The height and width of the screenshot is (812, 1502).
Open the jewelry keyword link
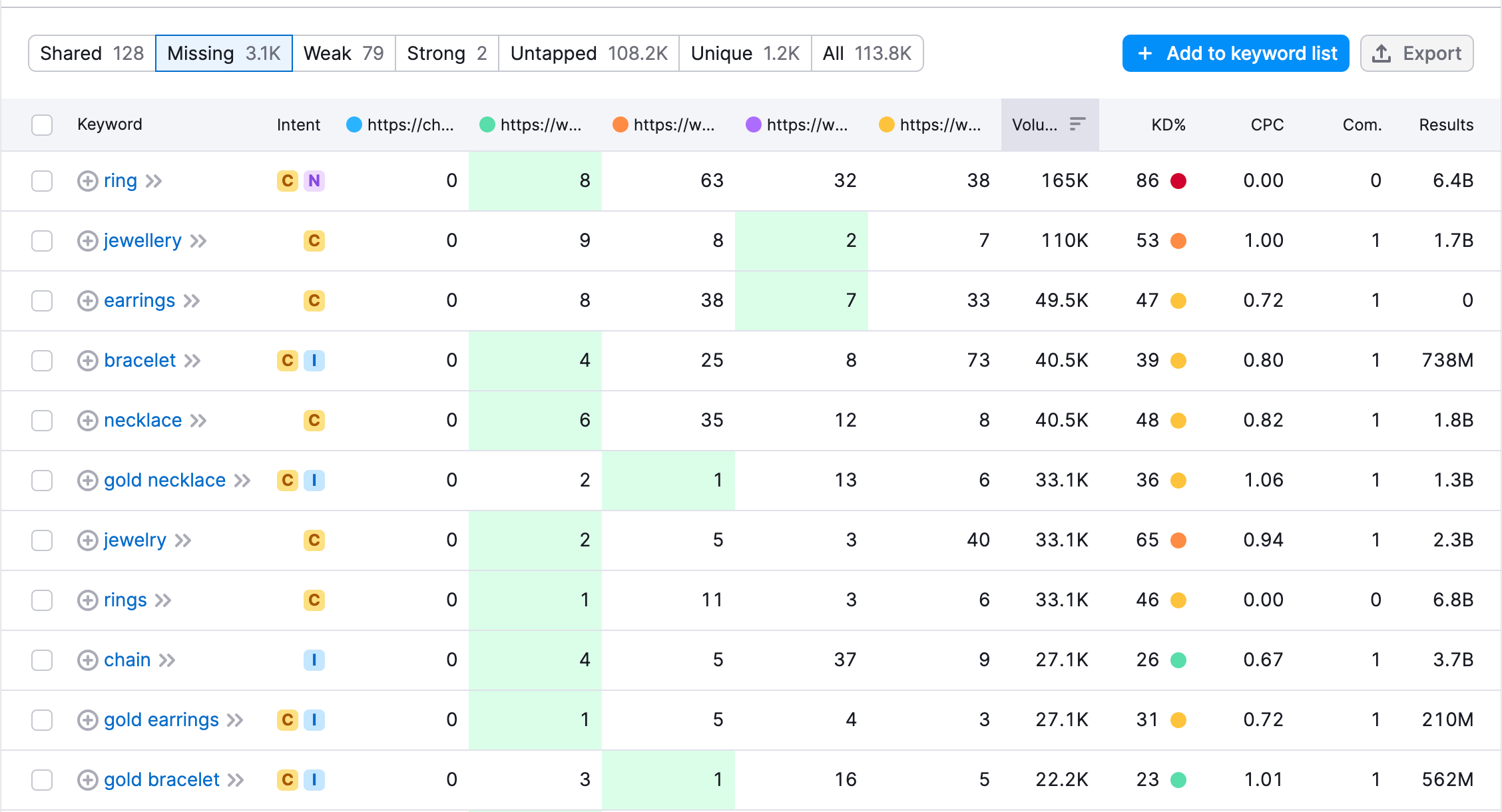coord(134,540)
